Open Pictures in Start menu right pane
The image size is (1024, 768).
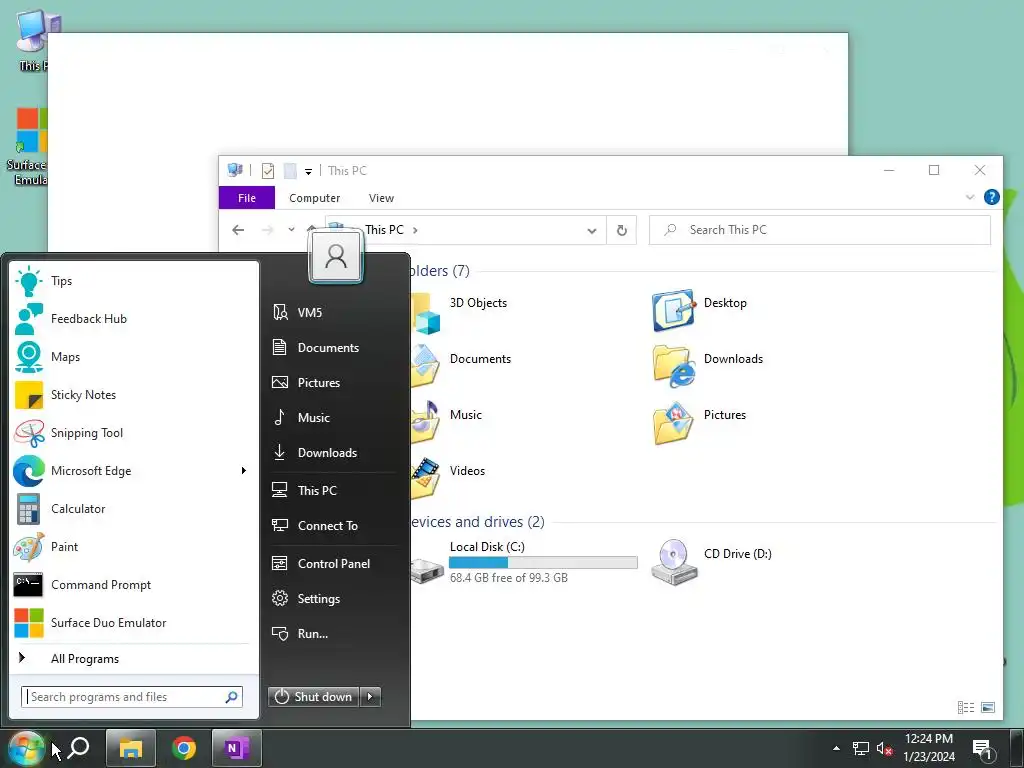pyautogui.click(x=333, y=383)
